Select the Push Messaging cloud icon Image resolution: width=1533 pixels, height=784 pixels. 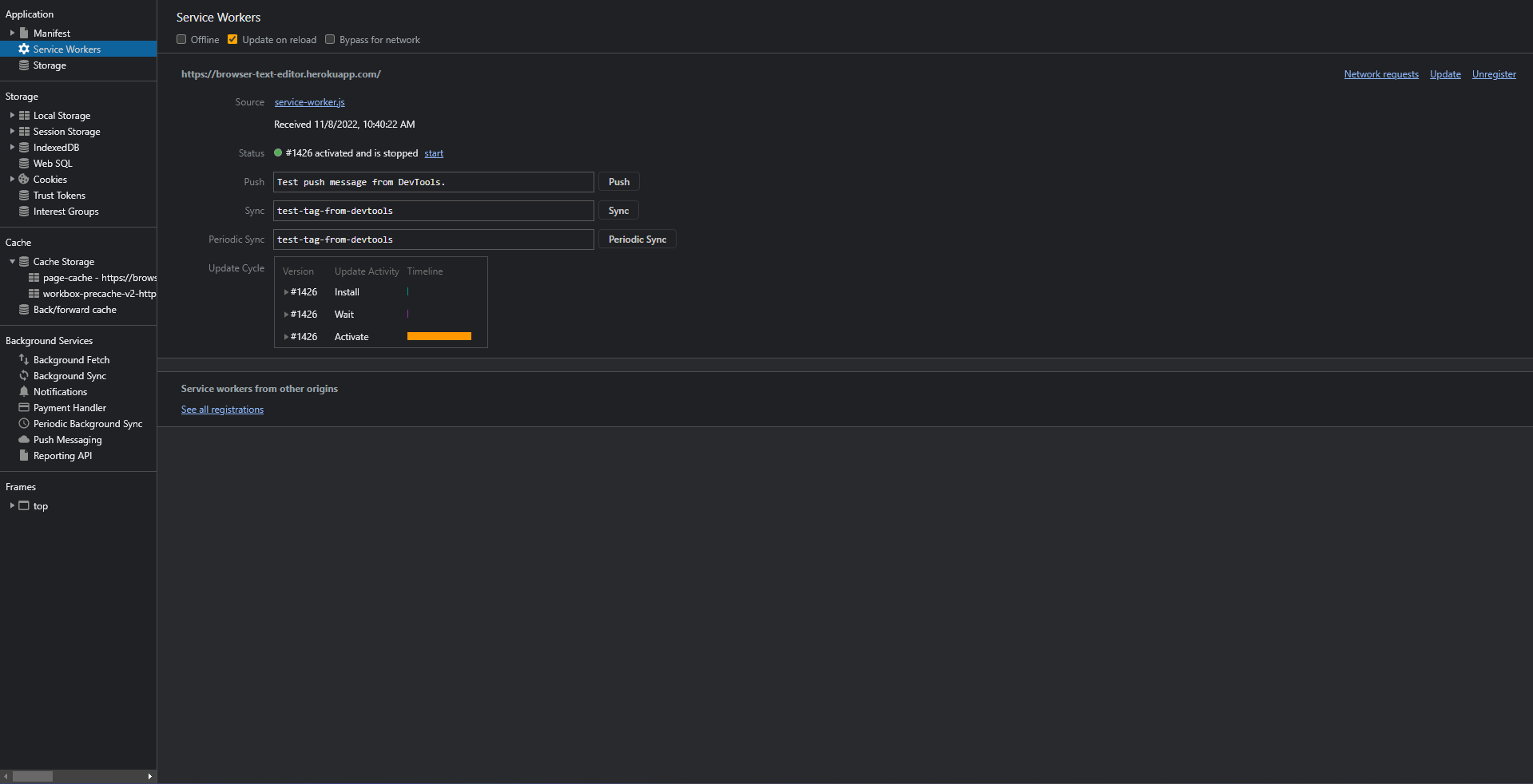pyautogui.click(x=24, y=439)
